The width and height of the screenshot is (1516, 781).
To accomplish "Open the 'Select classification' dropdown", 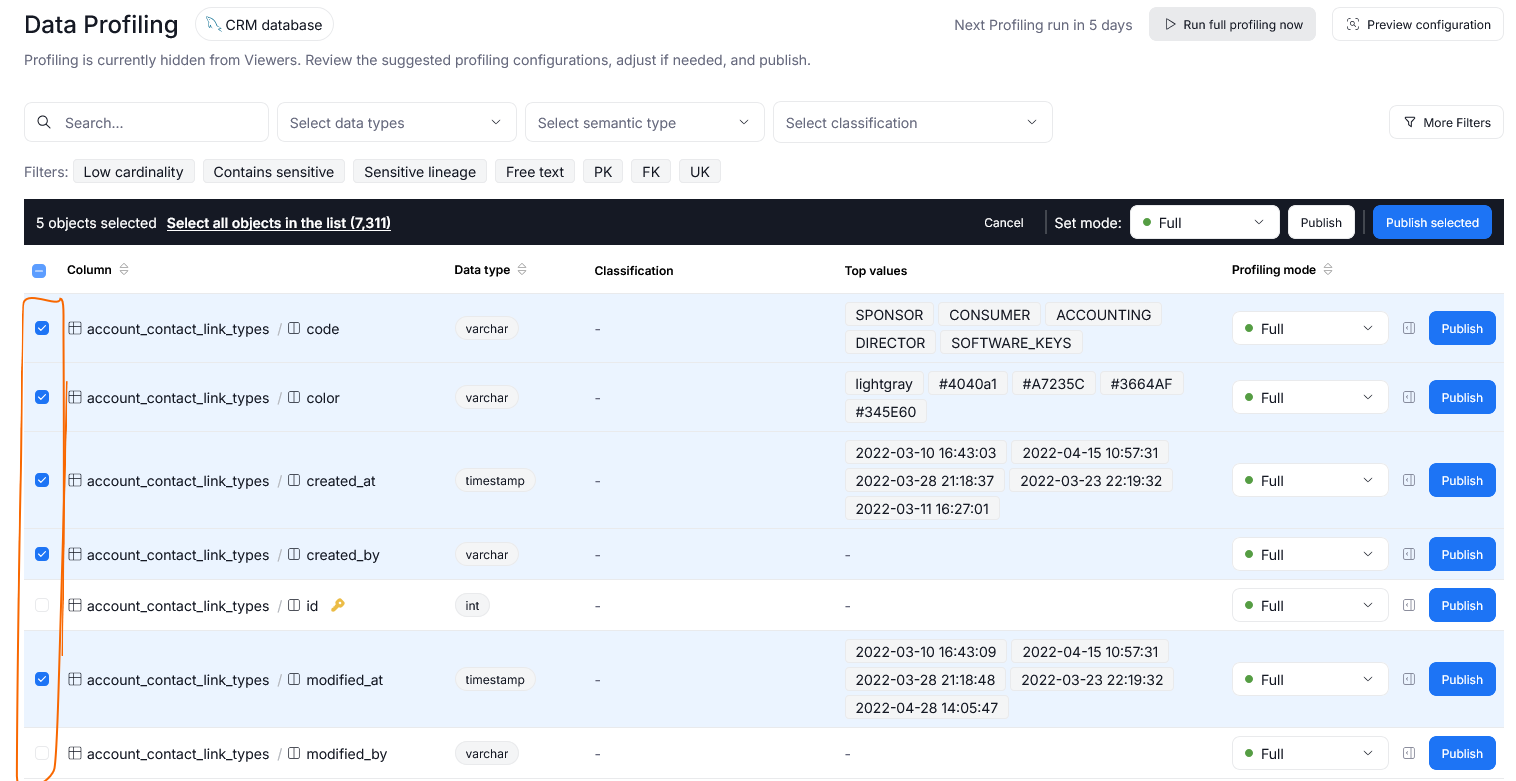I will point(913,122).
